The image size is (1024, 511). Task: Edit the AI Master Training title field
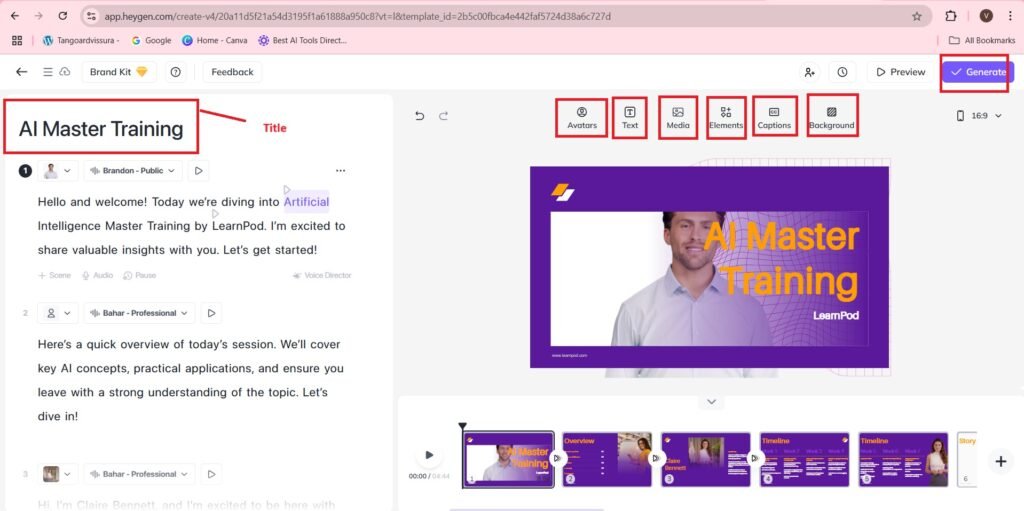[101, 129]
